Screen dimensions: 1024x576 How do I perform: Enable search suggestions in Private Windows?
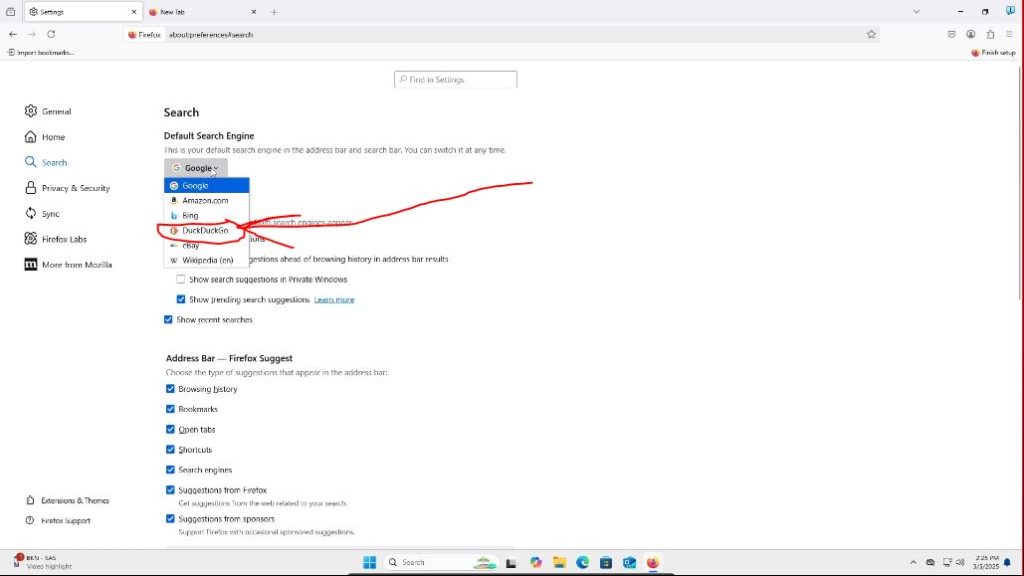coord(180,279)
